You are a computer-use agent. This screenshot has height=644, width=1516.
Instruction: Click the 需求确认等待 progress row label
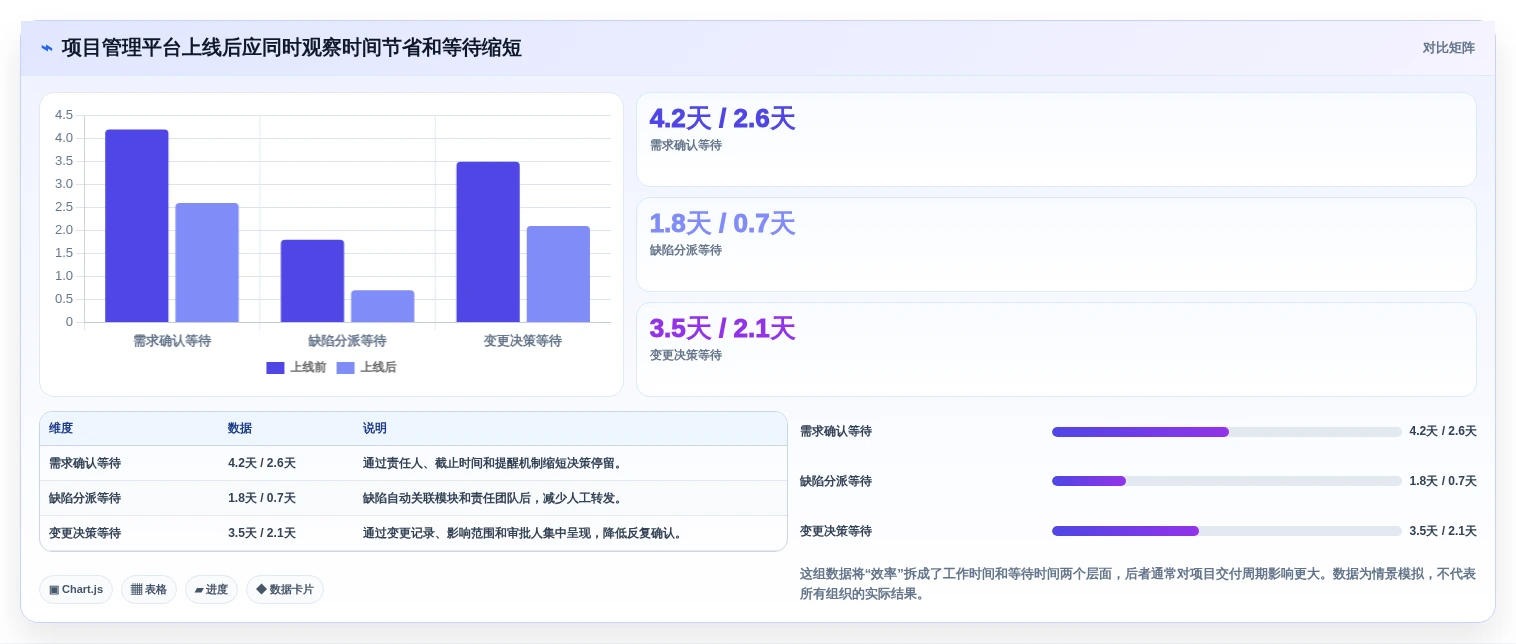pos(836,431)
